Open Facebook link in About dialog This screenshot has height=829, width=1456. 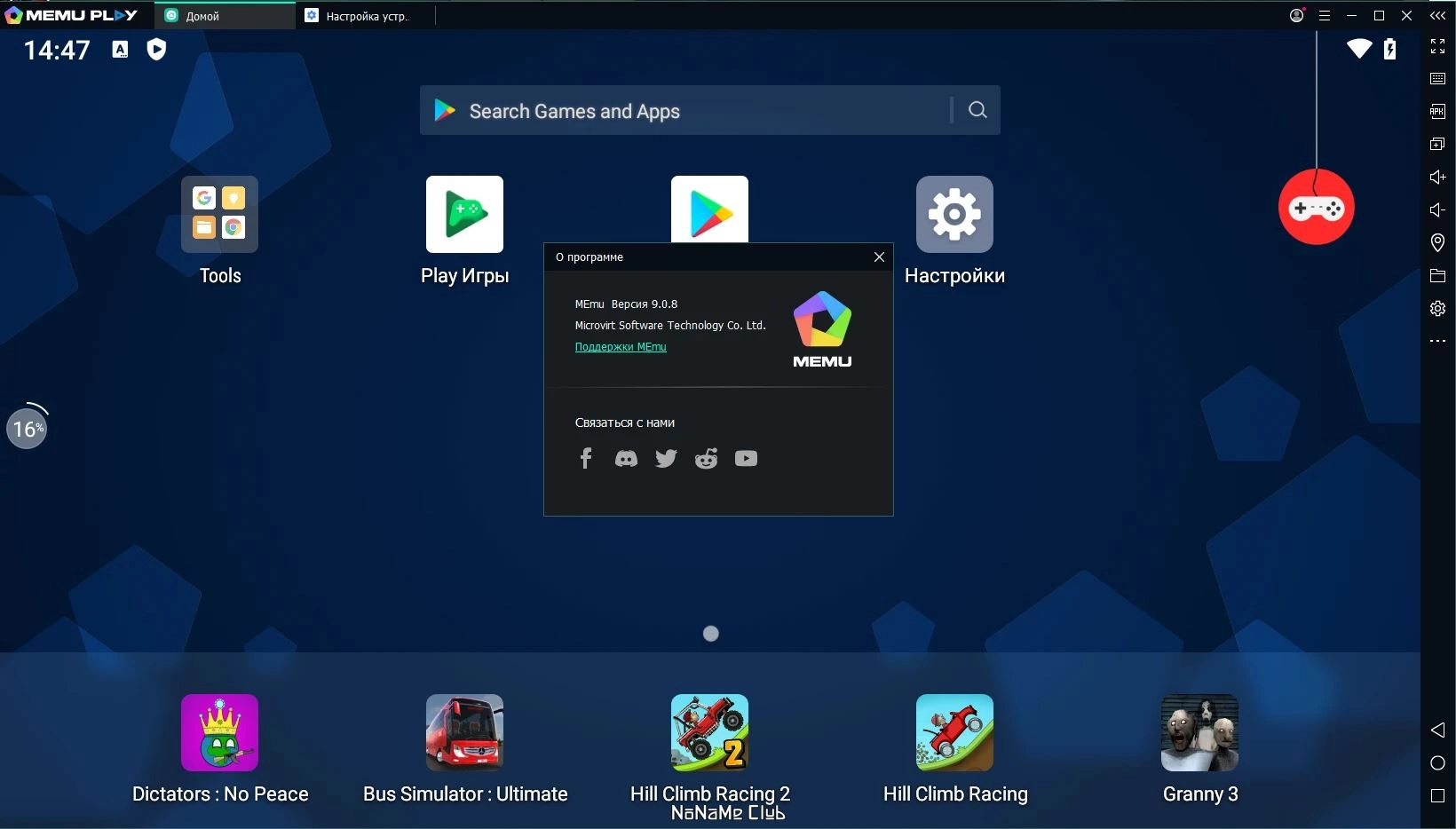586,458
